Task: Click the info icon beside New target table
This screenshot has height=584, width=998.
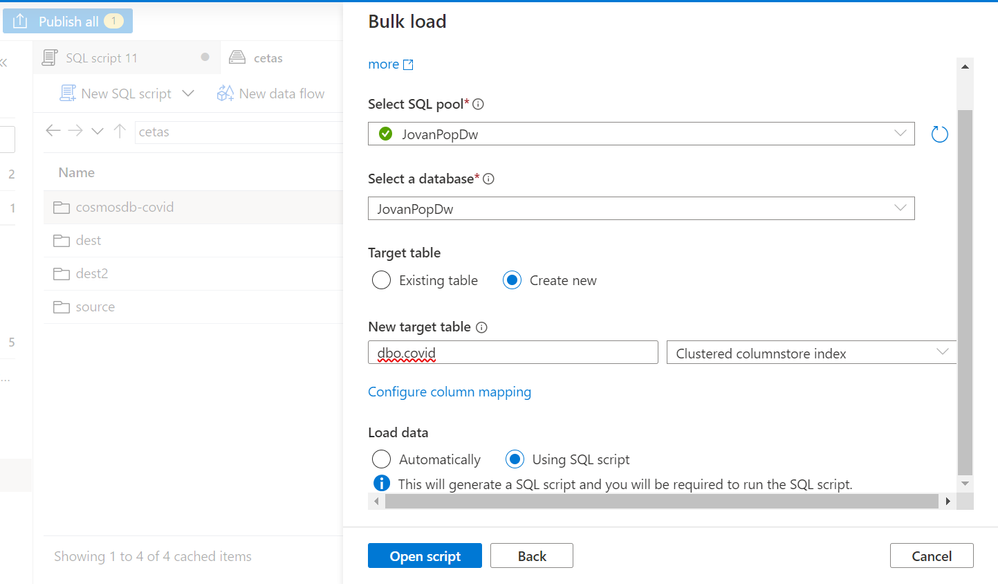Action: 482,328
